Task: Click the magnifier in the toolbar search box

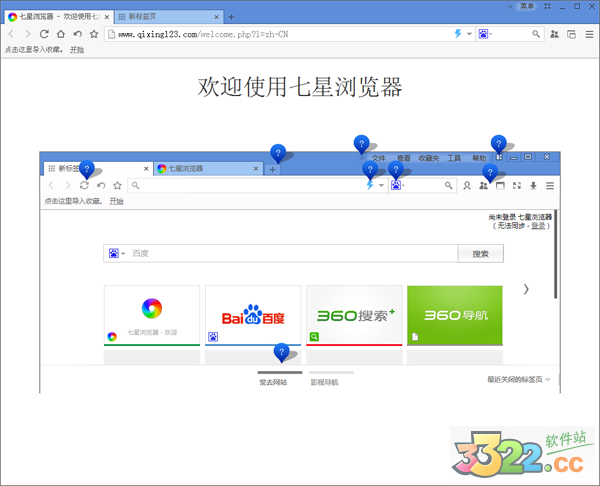Action: (536, 34)
